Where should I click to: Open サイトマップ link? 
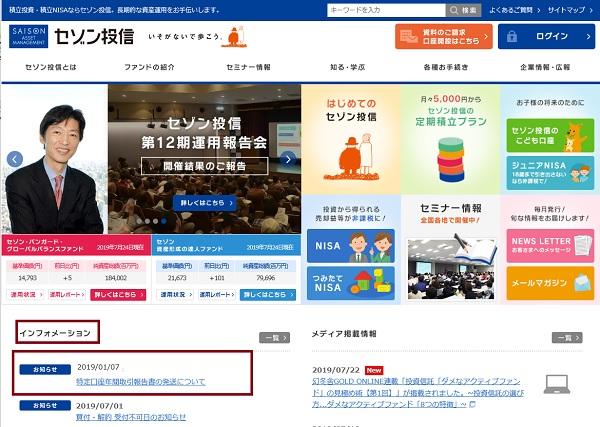(x=570, y=10)
